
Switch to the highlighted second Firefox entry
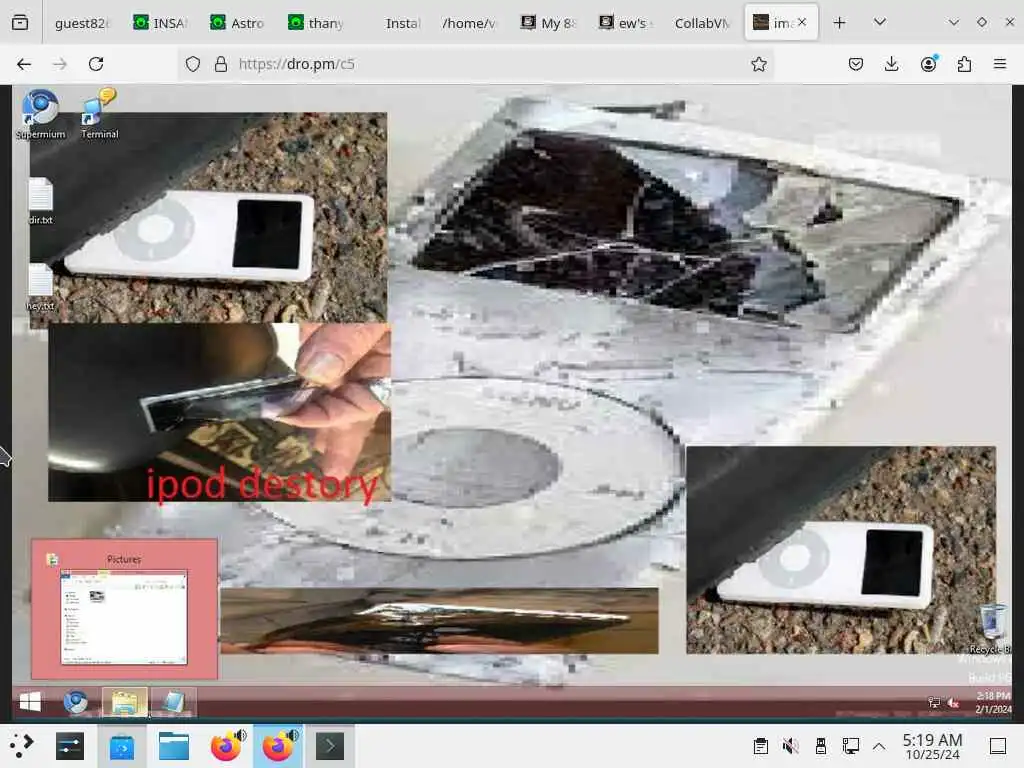point(279,746)
